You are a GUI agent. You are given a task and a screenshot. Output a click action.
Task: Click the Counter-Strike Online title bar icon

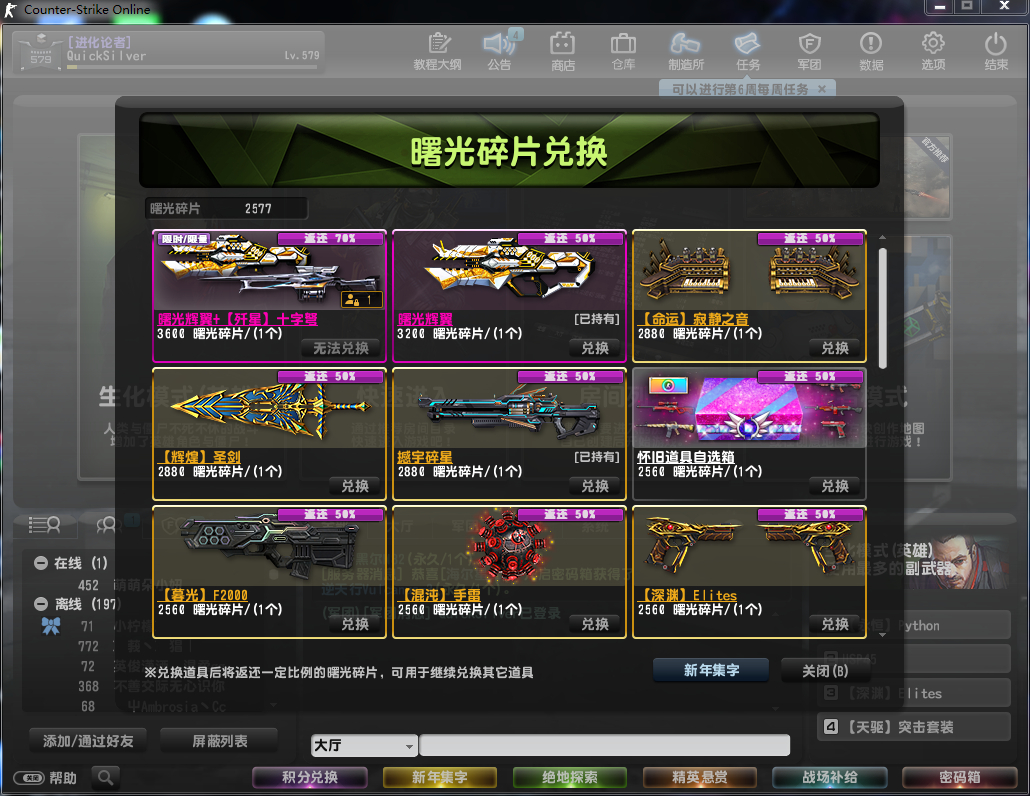(11, 10)
